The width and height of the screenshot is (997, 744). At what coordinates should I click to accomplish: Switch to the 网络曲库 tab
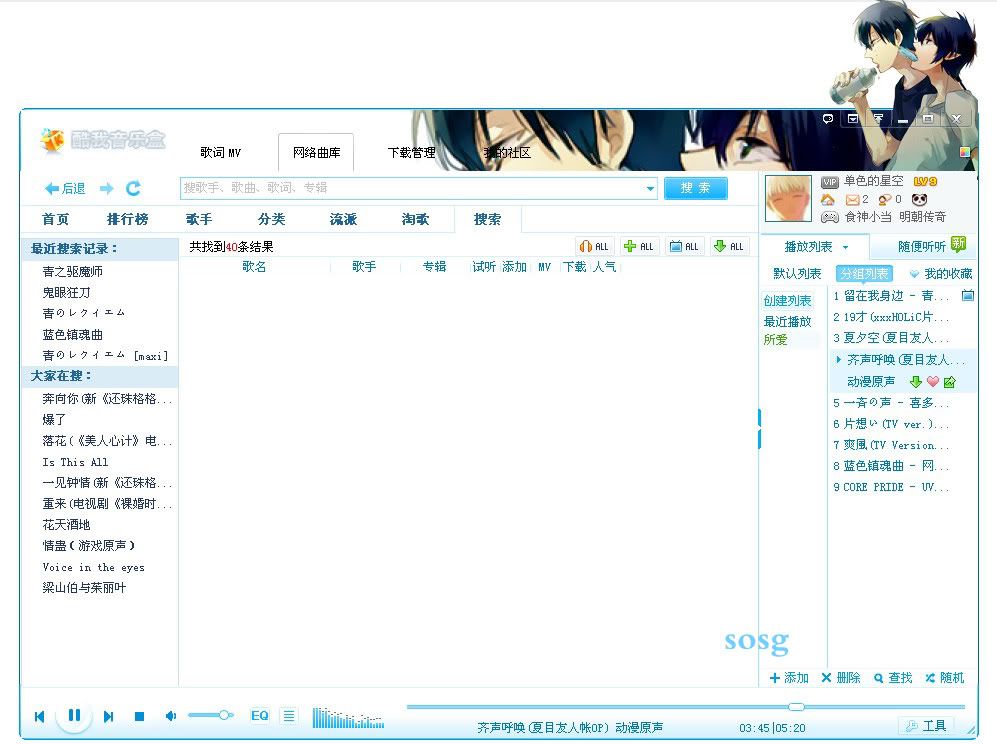316,153
